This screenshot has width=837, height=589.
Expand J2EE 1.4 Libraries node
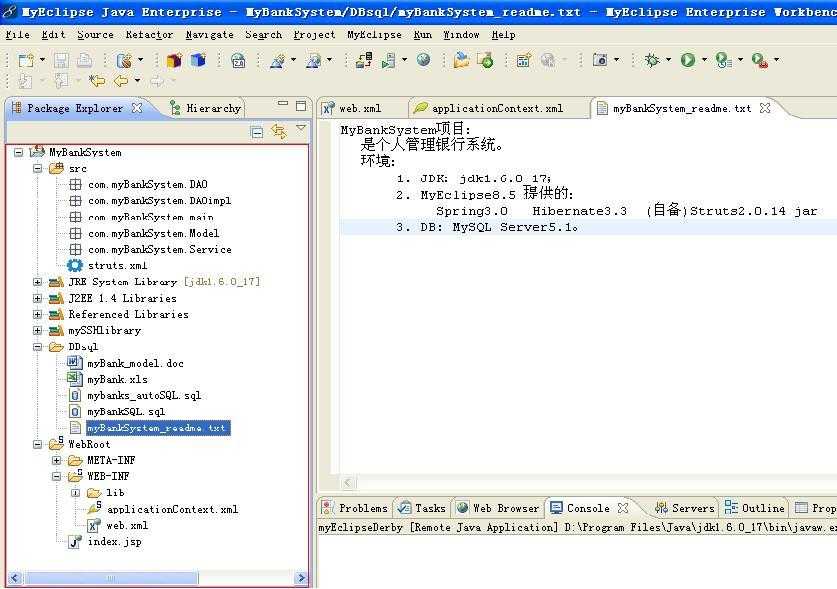tap(37, 299)
